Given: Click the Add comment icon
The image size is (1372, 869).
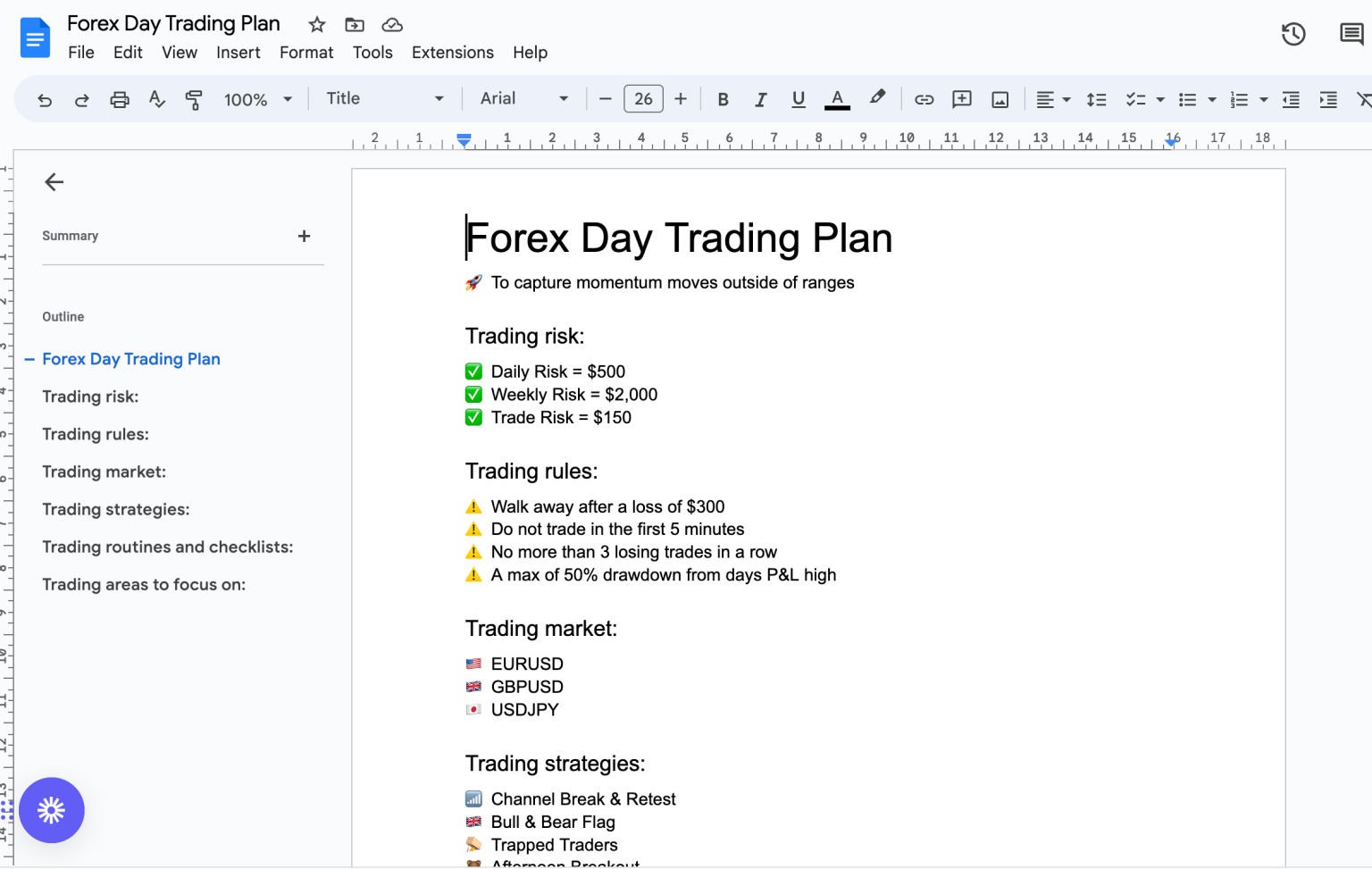Looking at the screenshot, I should 961,100.
